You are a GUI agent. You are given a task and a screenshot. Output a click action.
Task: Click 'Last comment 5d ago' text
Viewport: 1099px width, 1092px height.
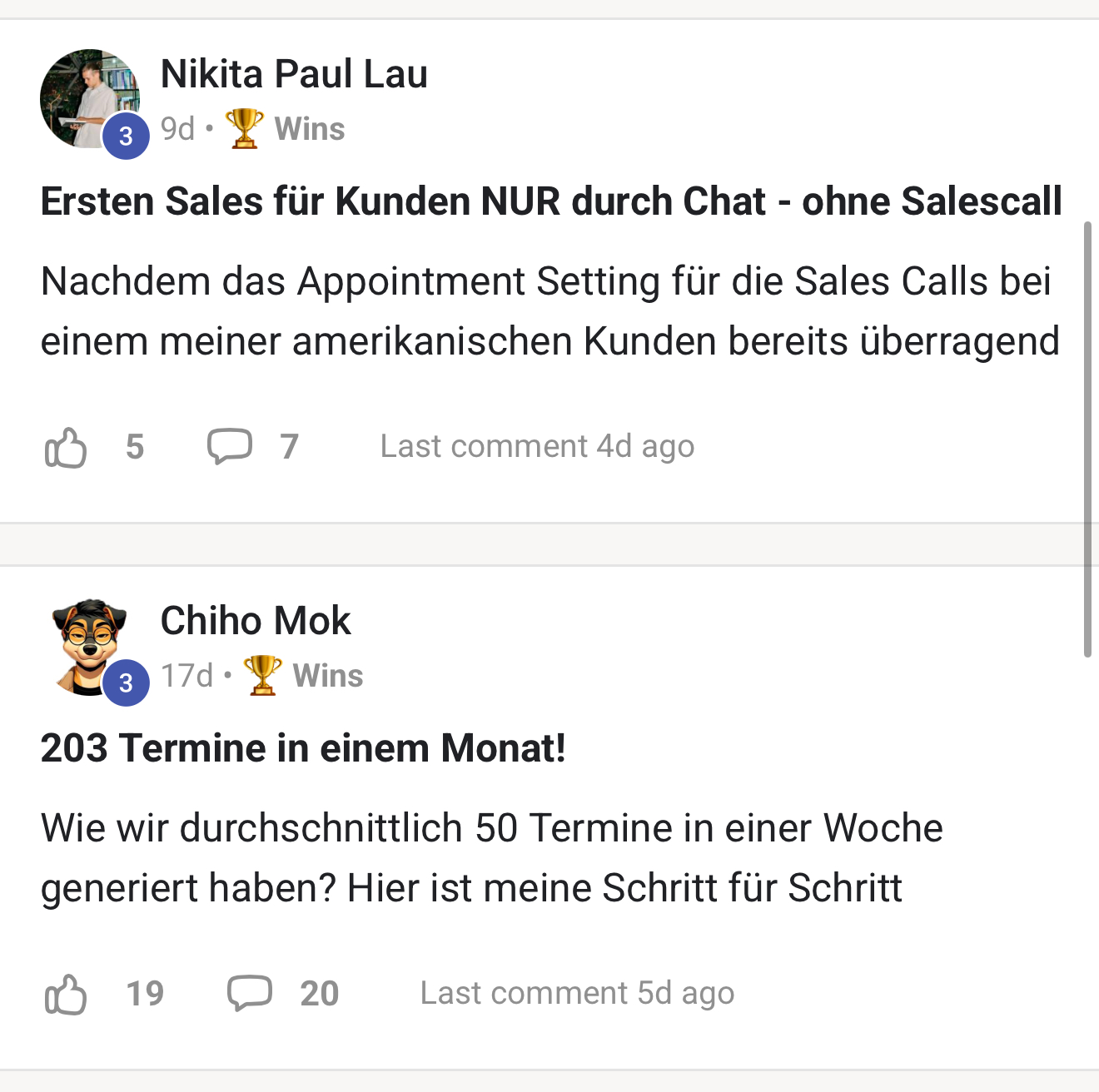click(577, 993)
